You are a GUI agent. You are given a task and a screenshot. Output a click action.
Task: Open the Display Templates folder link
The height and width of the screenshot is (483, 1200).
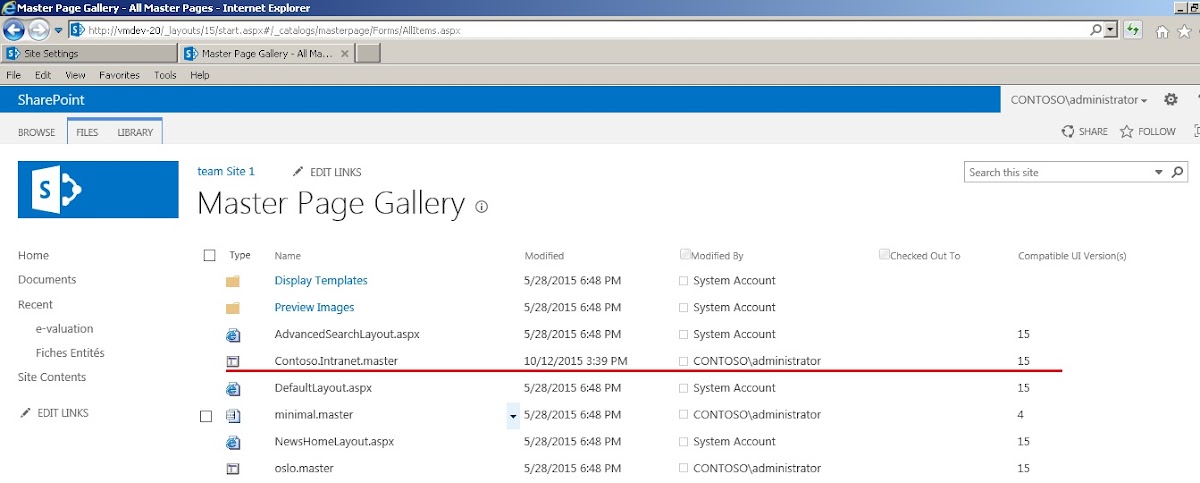pos(321,281)
